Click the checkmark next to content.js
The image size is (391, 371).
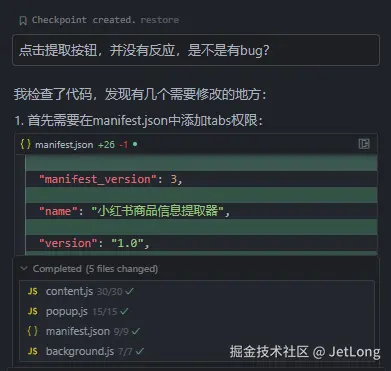coord(129,291)
